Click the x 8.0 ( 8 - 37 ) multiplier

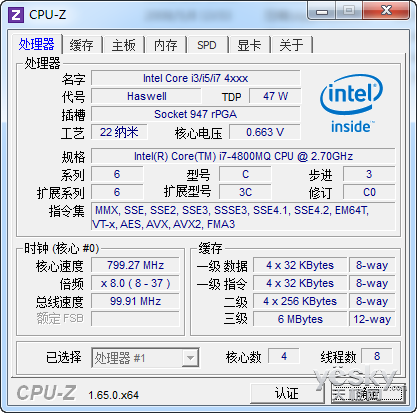pyautogui.click(x=135, y=283)
